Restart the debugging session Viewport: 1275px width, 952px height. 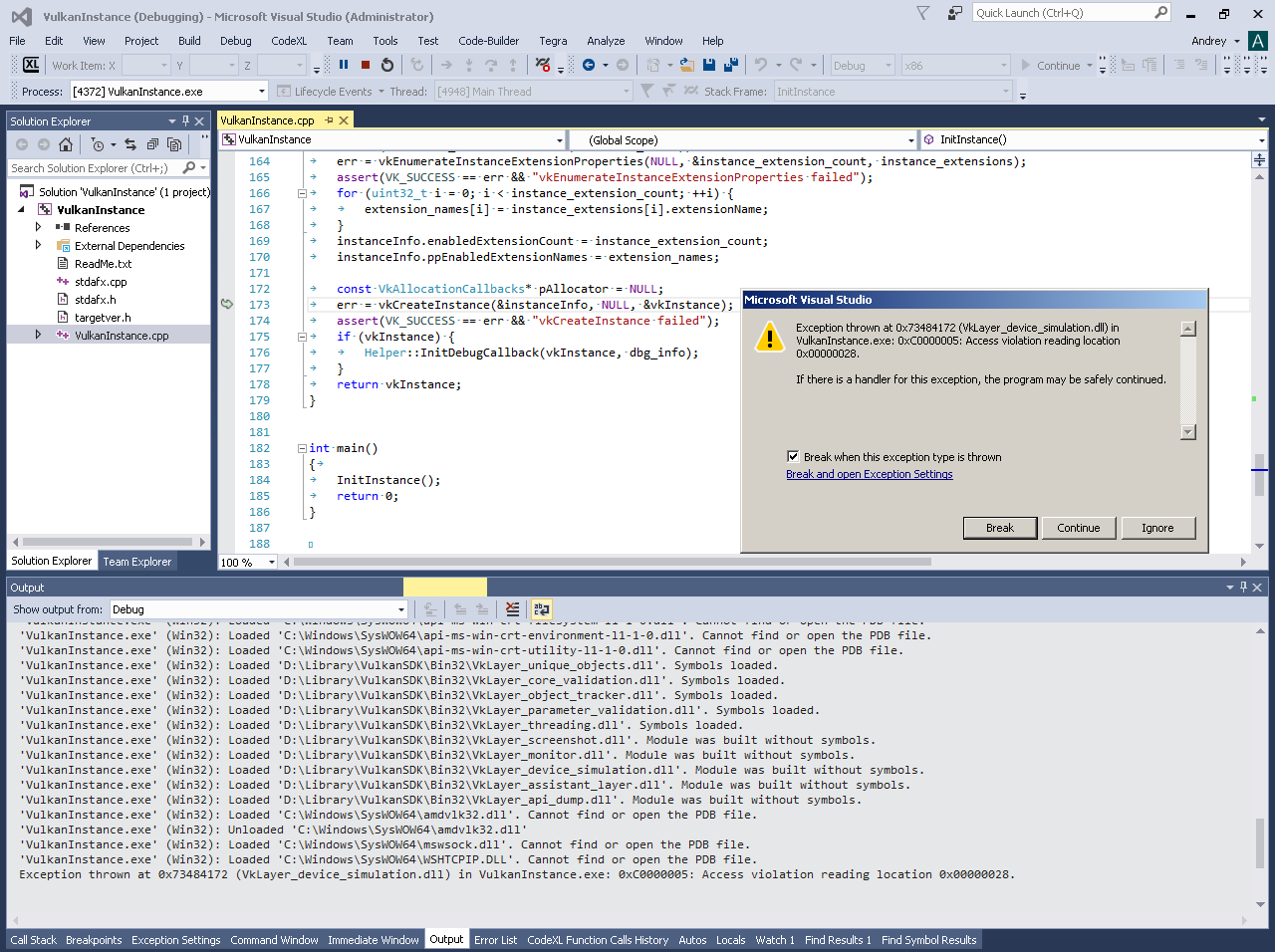point(387,65)
